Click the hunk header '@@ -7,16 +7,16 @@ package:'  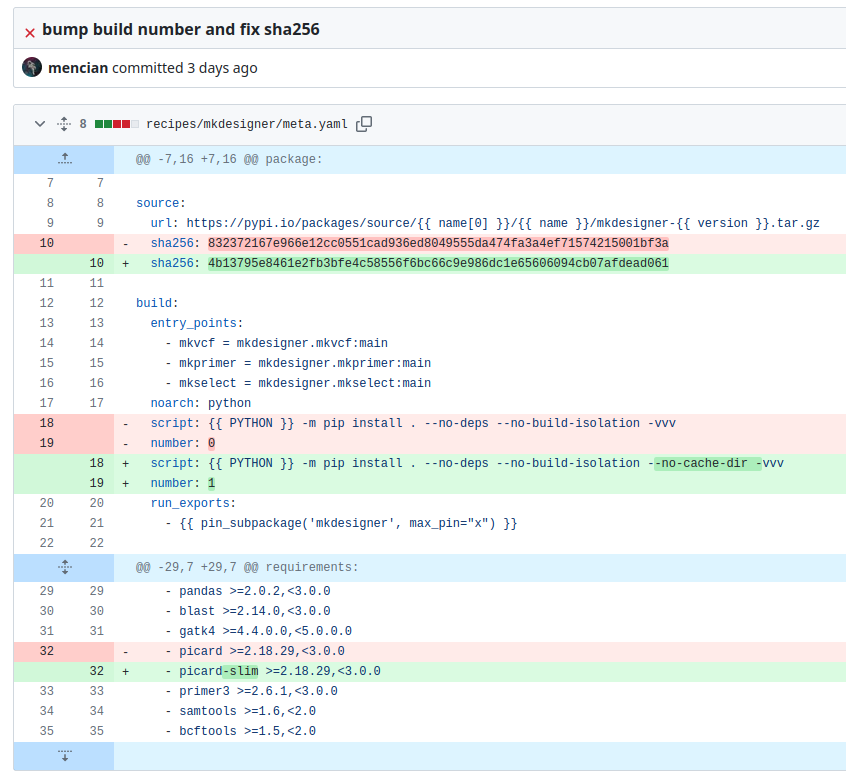pyautogui.click(x=229, y=159)
